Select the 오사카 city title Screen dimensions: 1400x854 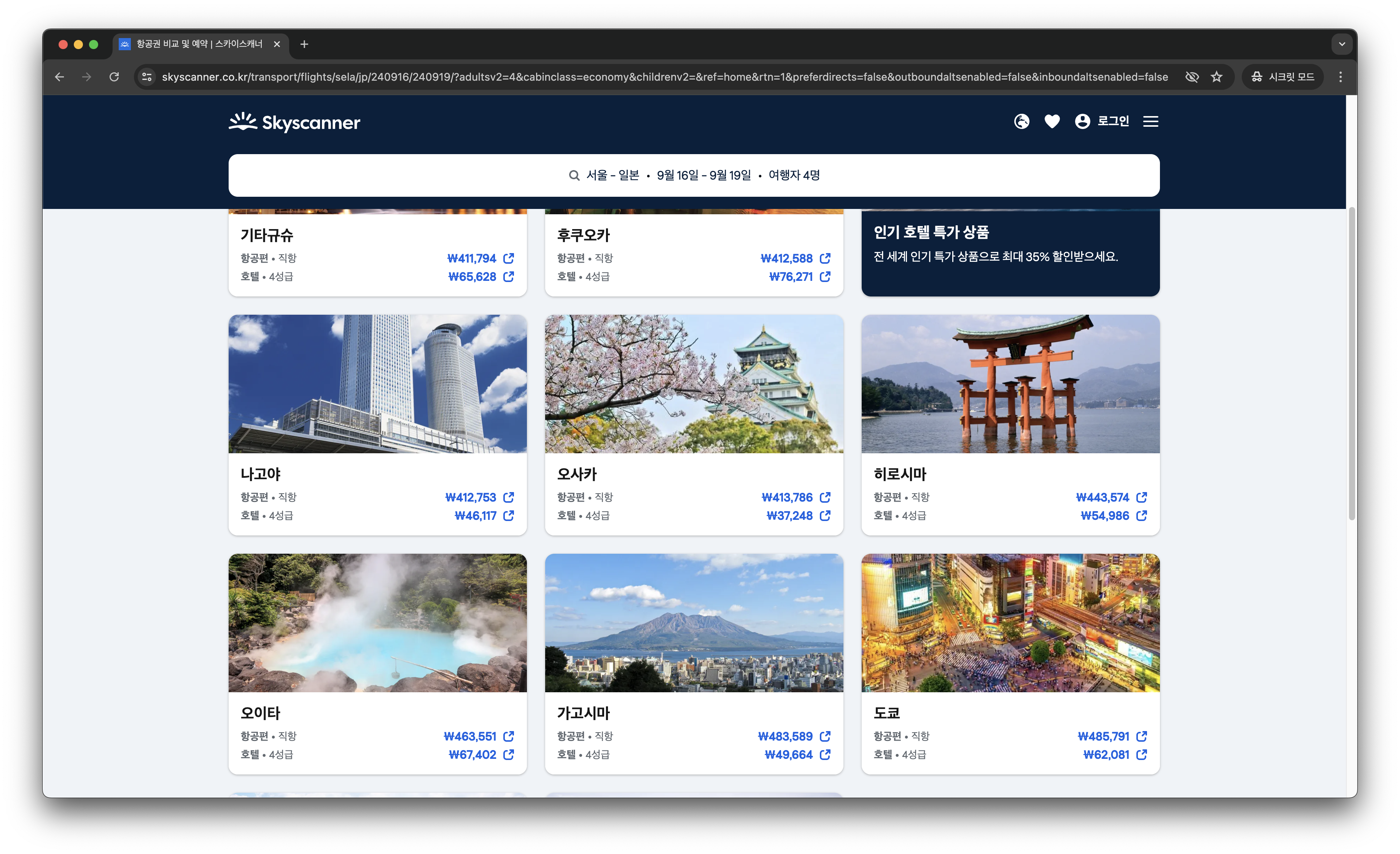[x=577, y=474]
